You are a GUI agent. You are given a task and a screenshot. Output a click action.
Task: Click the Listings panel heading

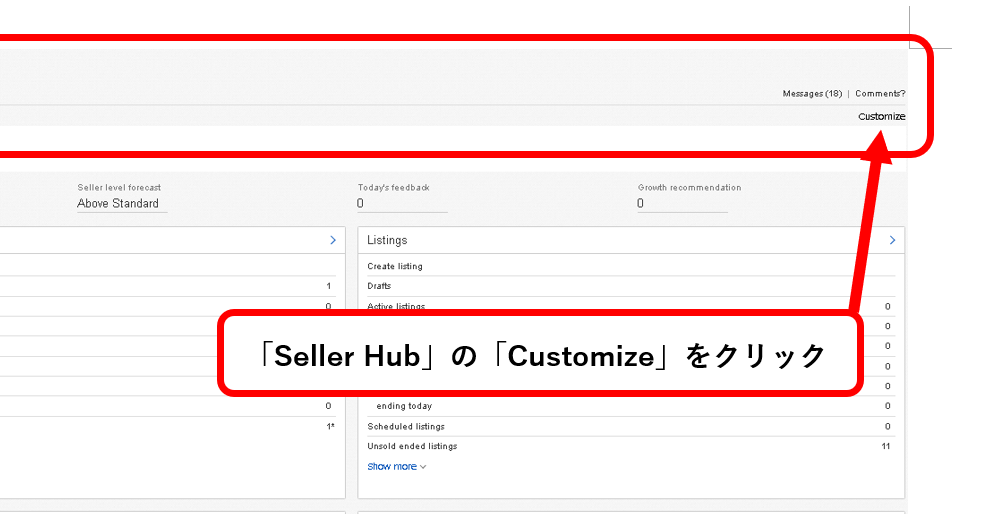click(x=387, y=240)
